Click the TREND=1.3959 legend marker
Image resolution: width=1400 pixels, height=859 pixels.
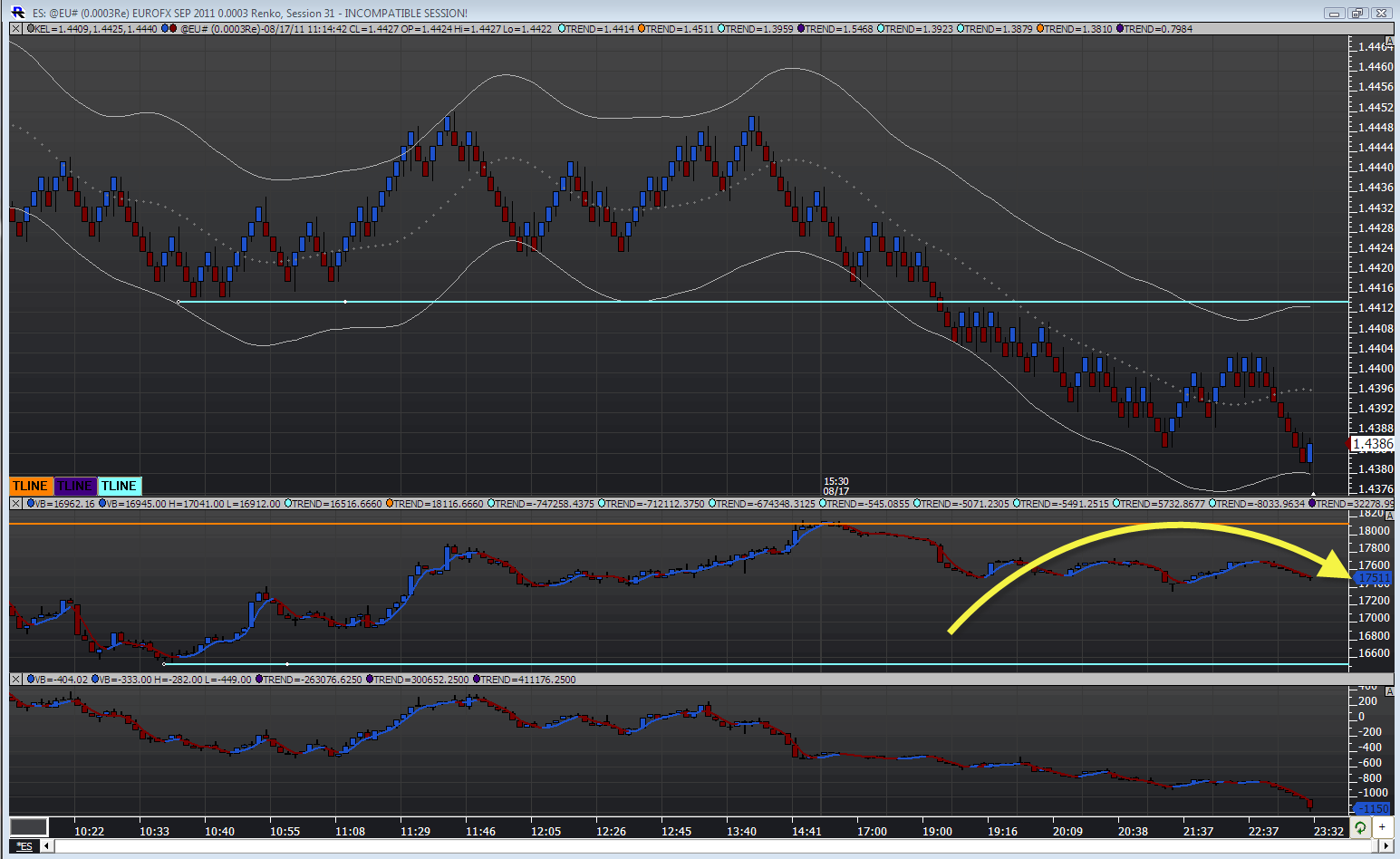pos(721,29)
